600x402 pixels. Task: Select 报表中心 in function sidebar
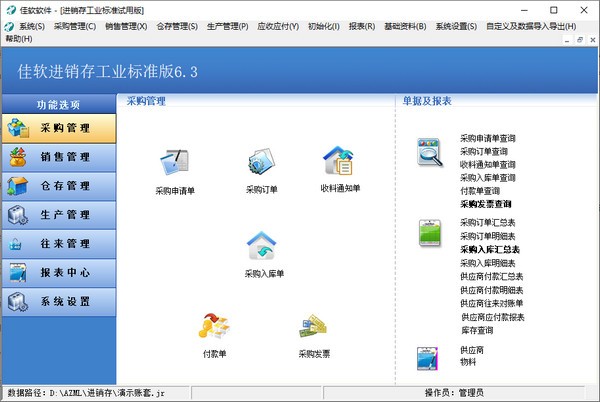(x=59, y=273)
